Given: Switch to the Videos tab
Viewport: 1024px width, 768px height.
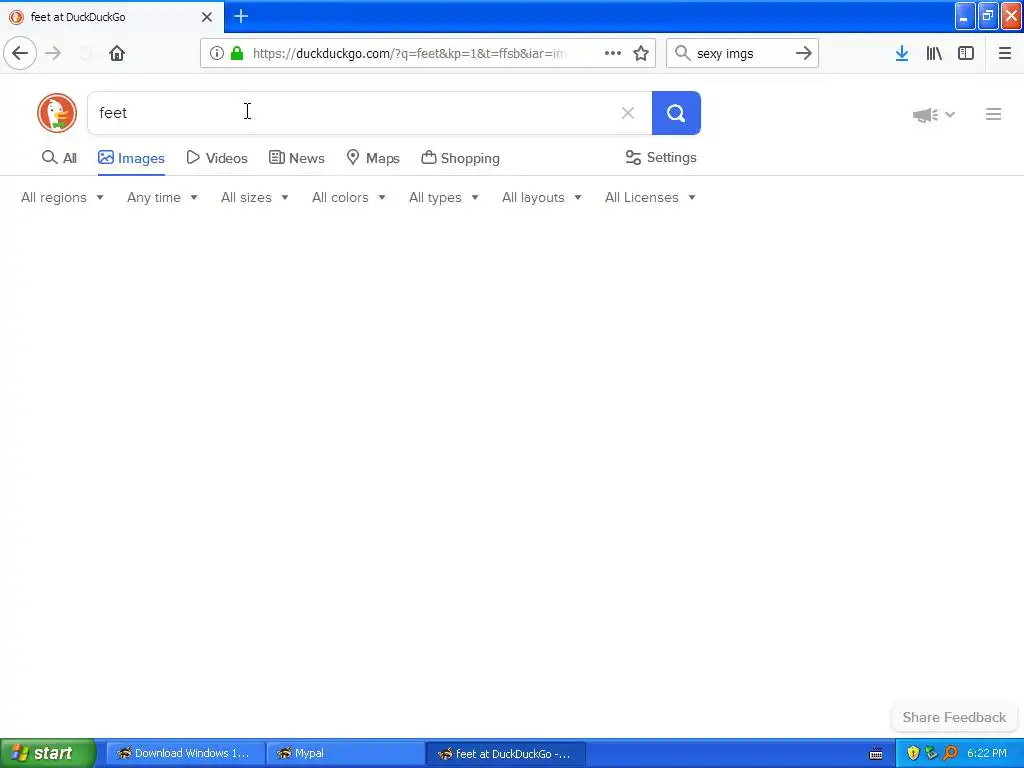Looking at the screenshot, I should [x=217, y=158].
